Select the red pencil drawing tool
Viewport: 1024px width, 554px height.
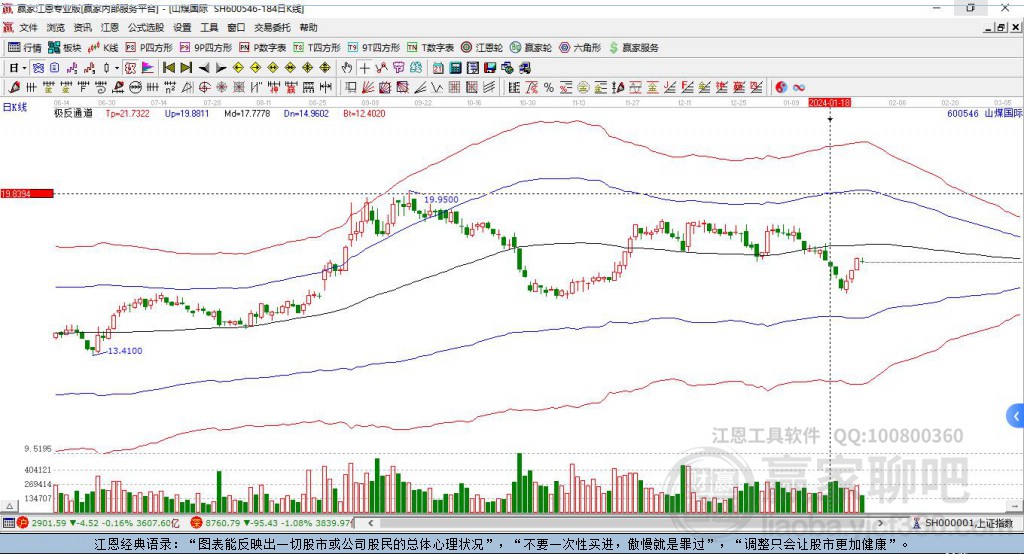click(x=14, y=87)
